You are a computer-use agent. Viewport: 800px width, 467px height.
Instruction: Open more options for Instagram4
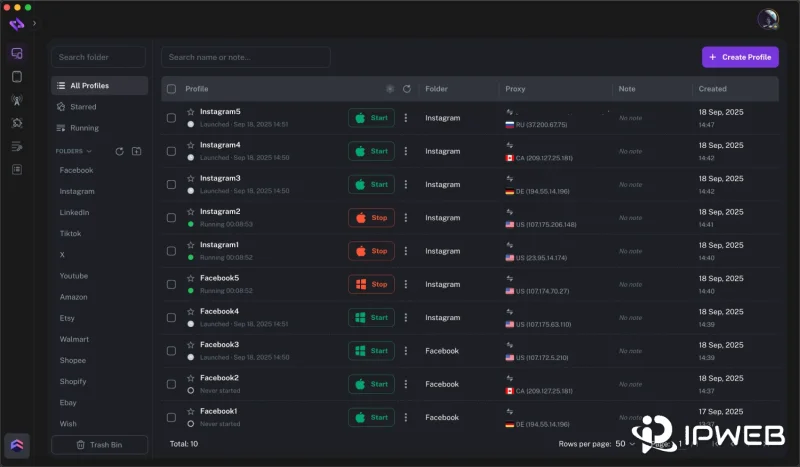[x=406, y=151]
